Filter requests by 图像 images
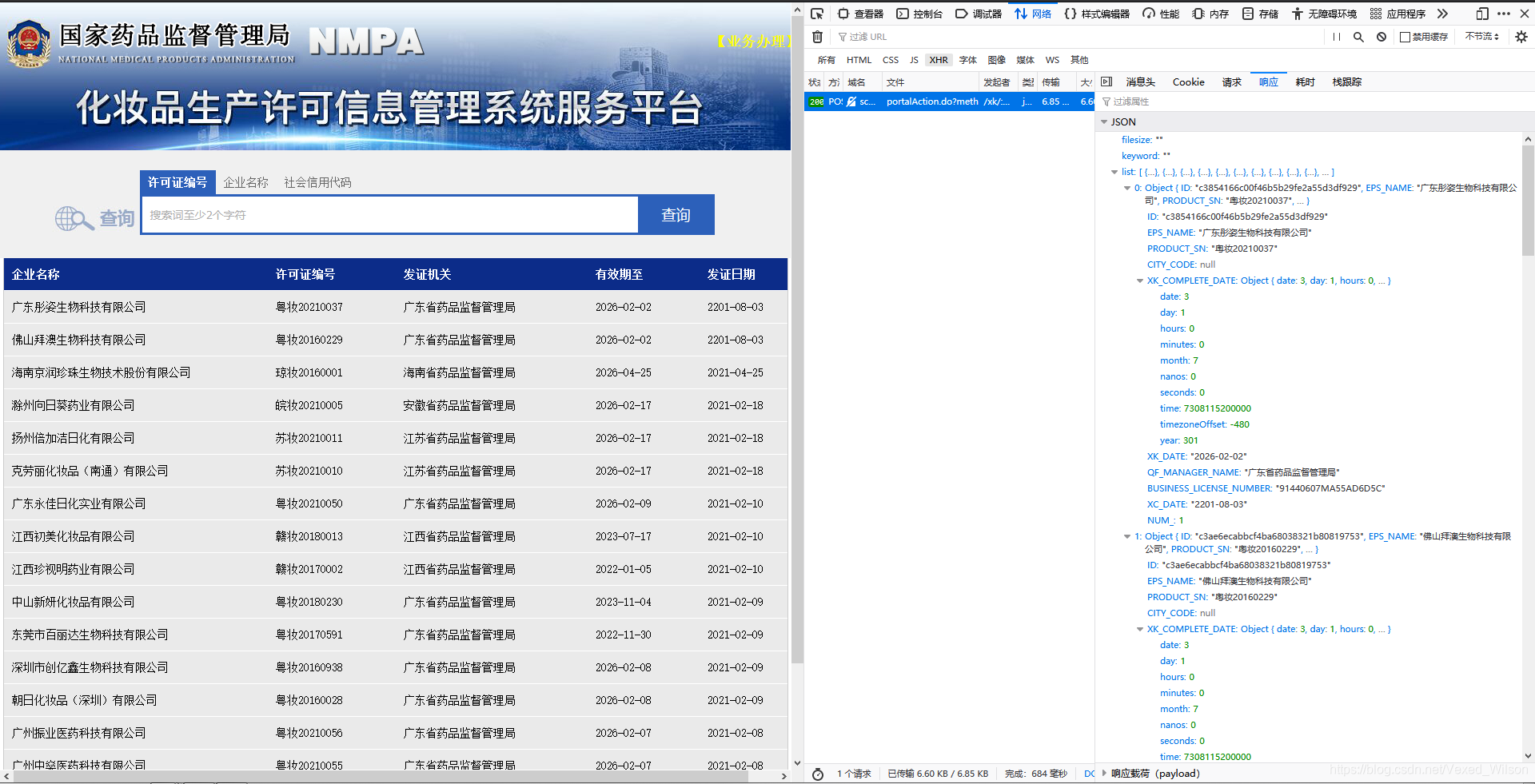Image resolution: width=1535 pixels, height=784 pixels. 996,60
